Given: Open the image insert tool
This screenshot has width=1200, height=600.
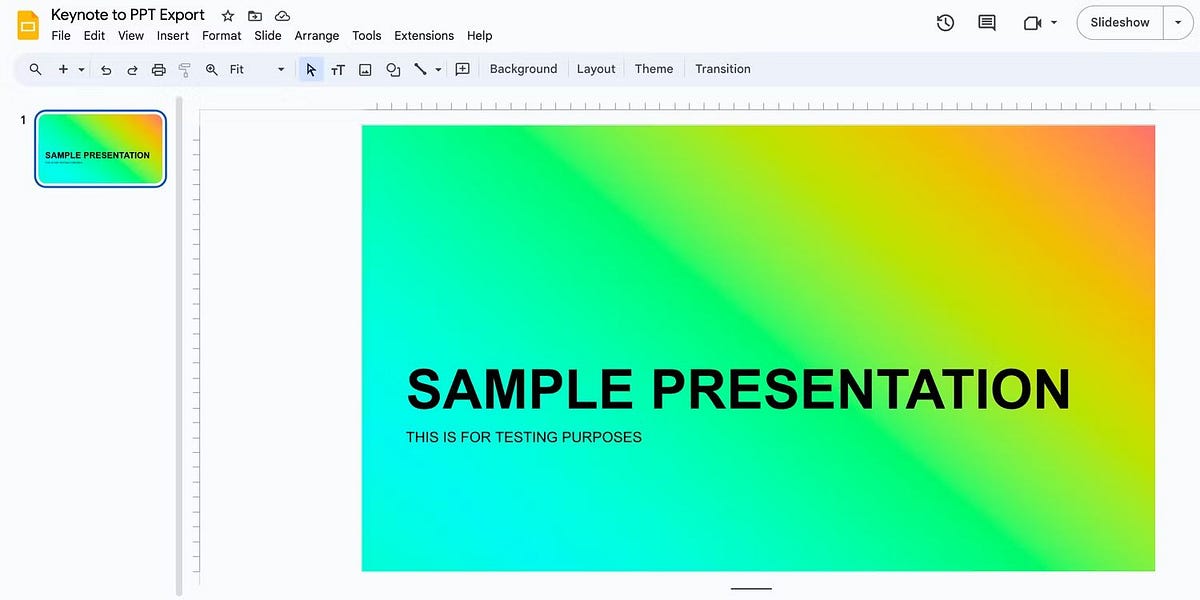Looking at the screenshot, I should [365, 69].
